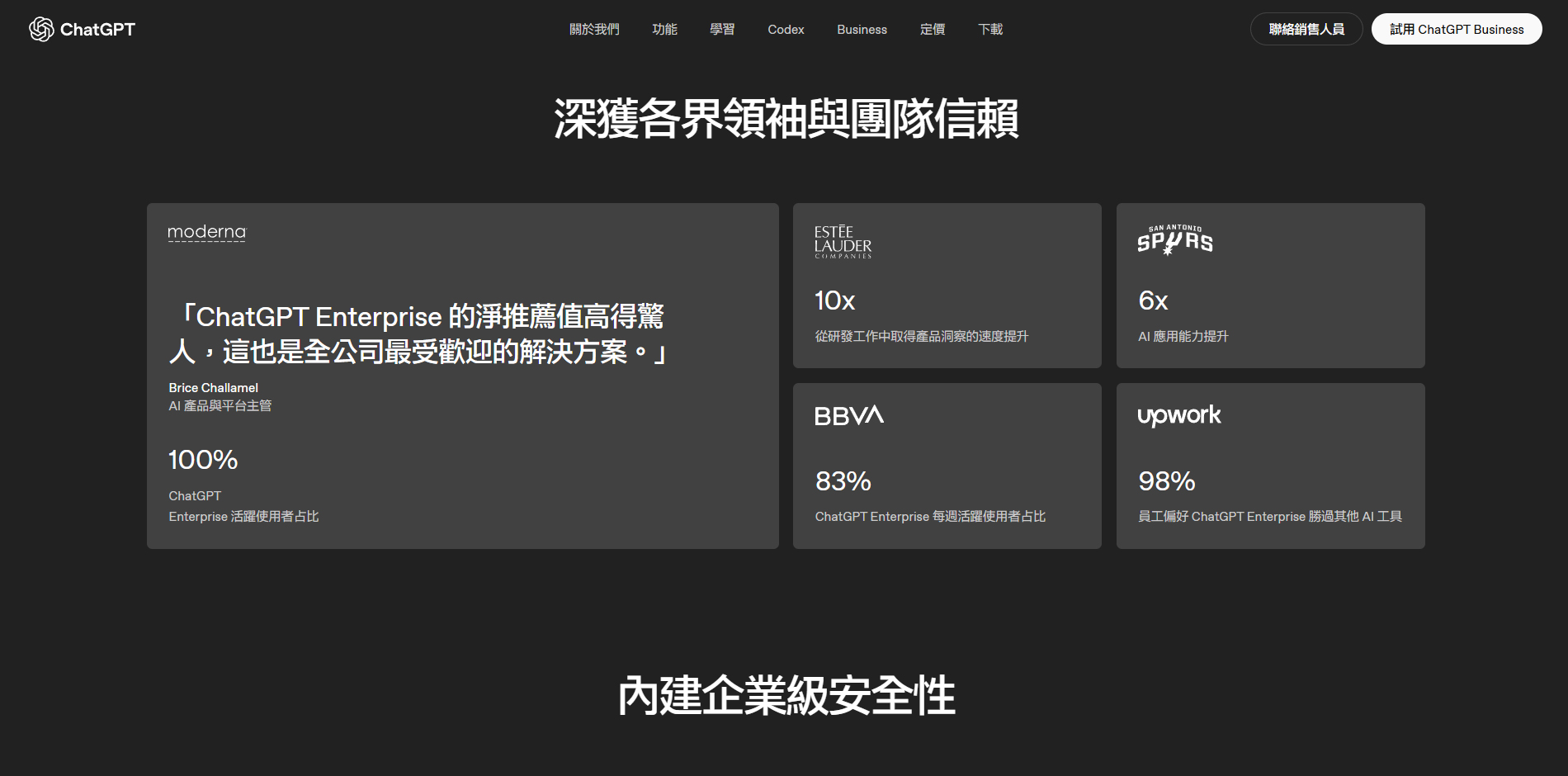Open the Business nav item
Viewport: 1568px width, 776px height.
pos(862,30)
